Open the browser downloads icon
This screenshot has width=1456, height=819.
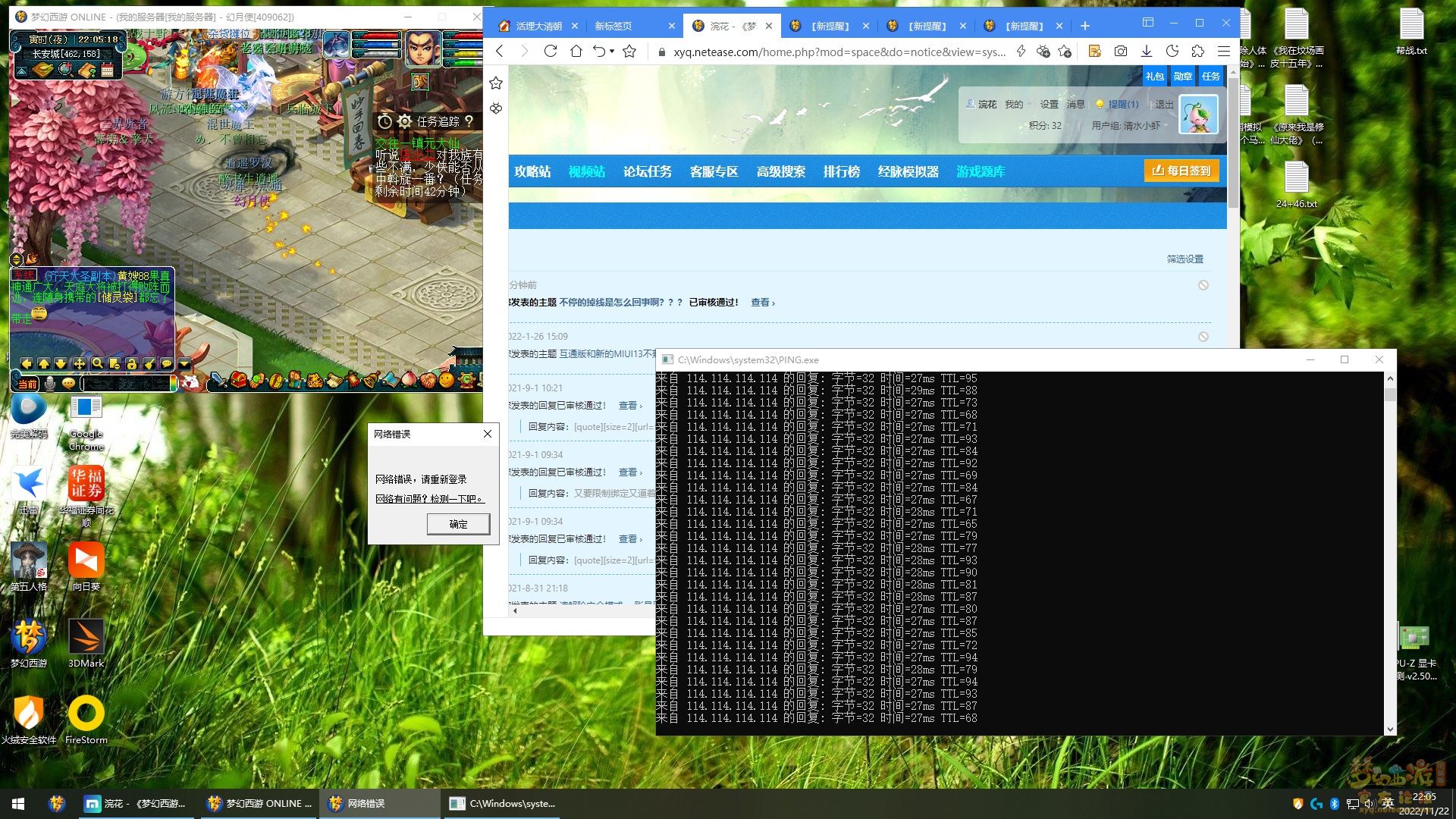click(1147, 51)
